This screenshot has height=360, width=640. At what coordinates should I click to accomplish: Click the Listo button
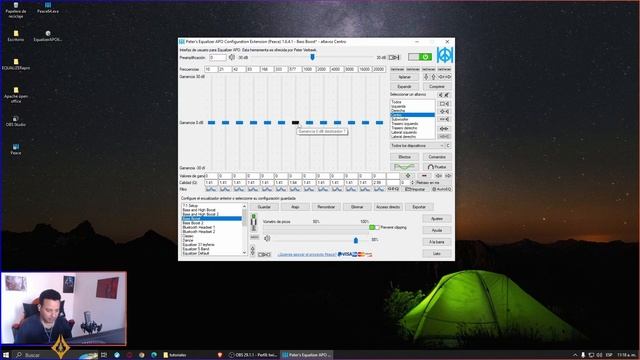click(437, 253)
